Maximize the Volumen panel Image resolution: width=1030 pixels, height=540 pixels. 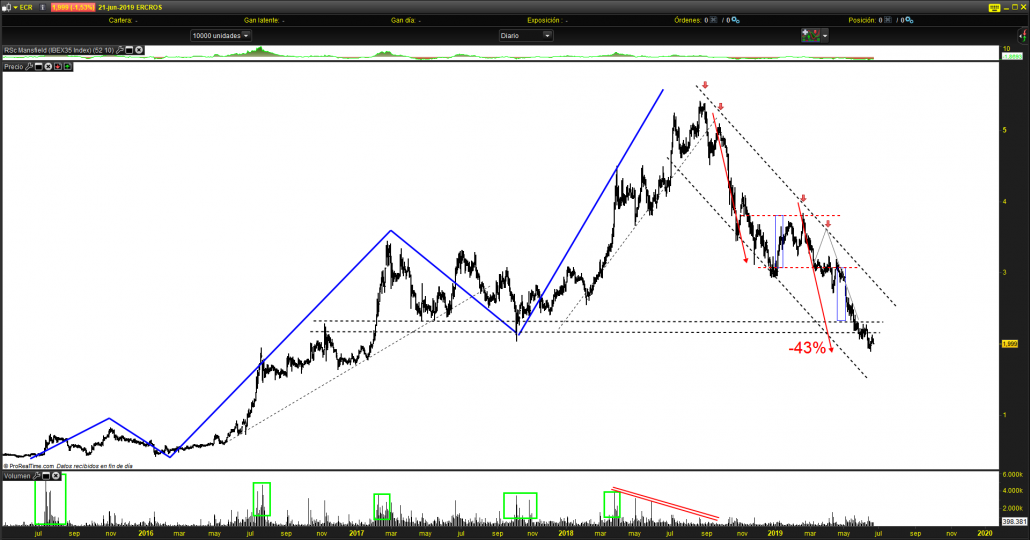pyautogui.click(x=46, y=476)
